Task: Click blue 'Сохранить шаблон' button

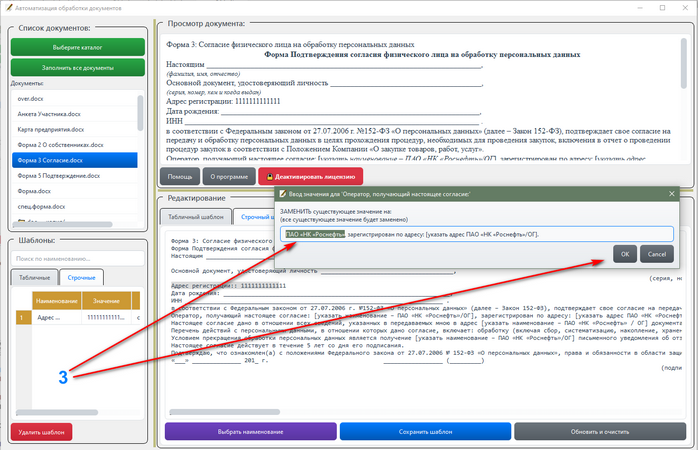Action: click(425, 431)
